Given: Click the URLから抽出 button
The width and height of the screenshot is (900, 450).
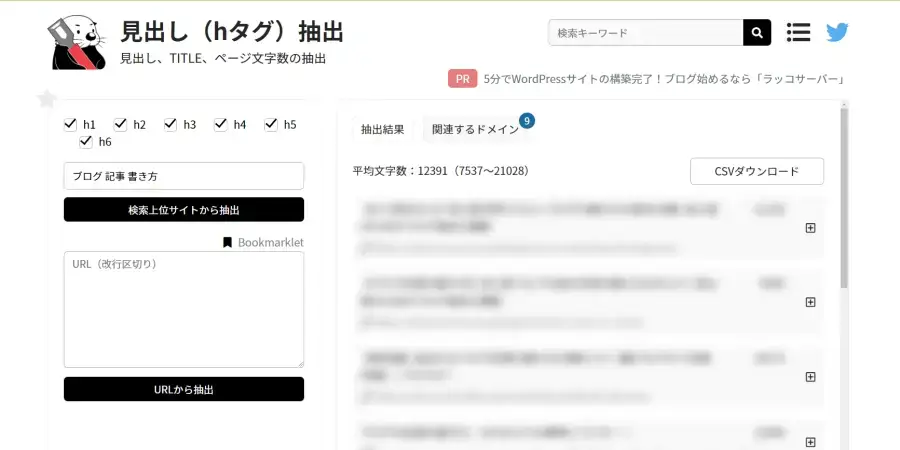Looking at the screenshot, I should [x=184, y=389].
